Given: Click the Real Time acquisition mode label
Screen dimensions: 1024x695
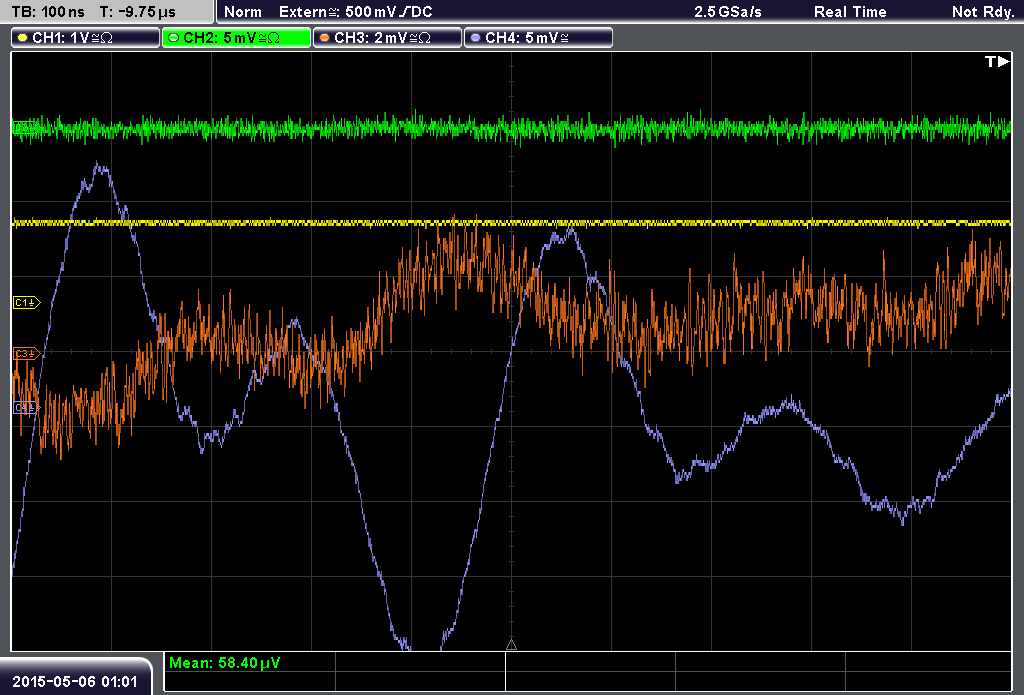Looking at the screenshot, I should point(850,12).
